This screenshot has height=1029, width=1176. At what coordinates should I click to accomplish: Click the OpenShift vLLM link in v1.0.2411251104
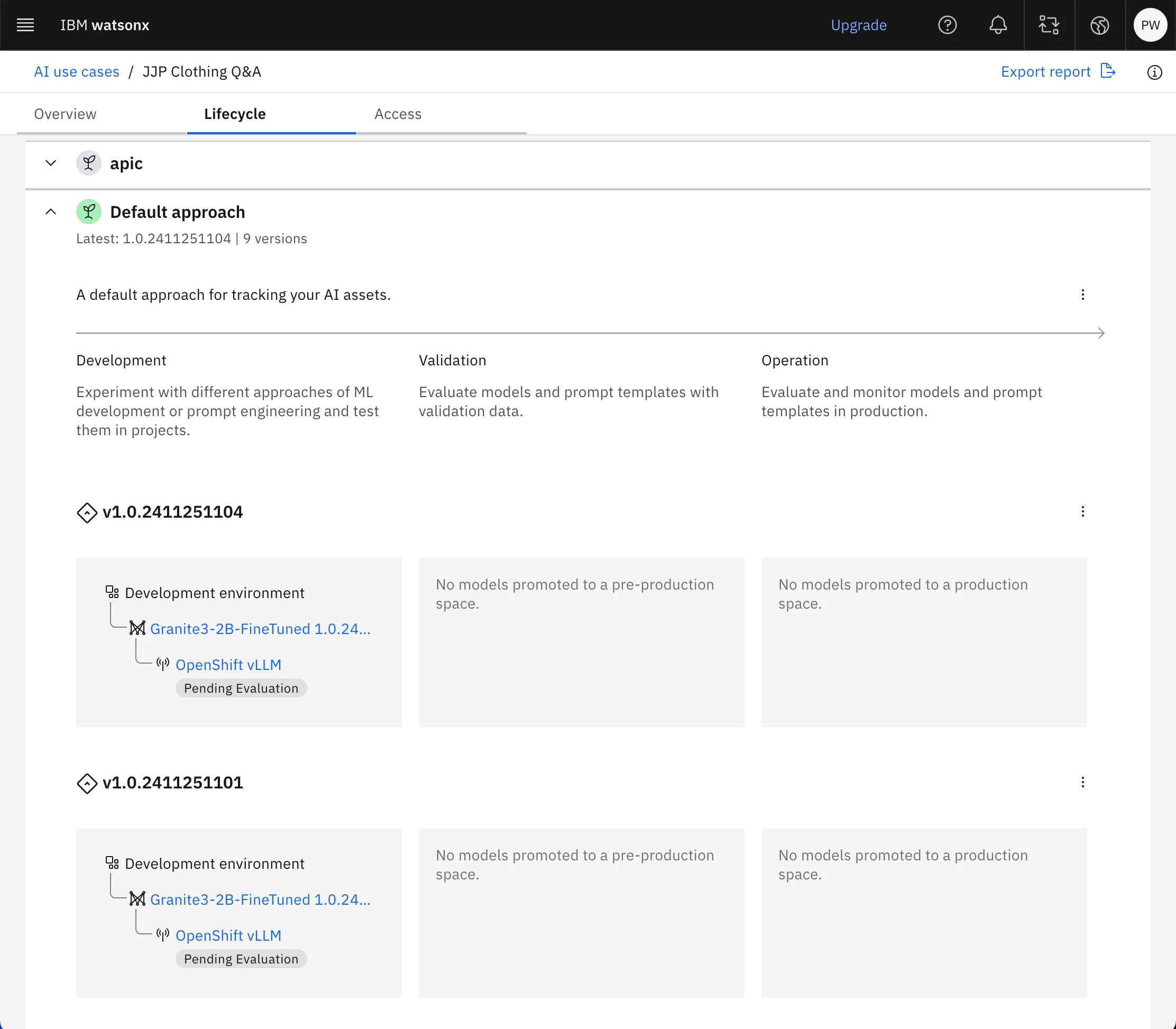(228, 664)
